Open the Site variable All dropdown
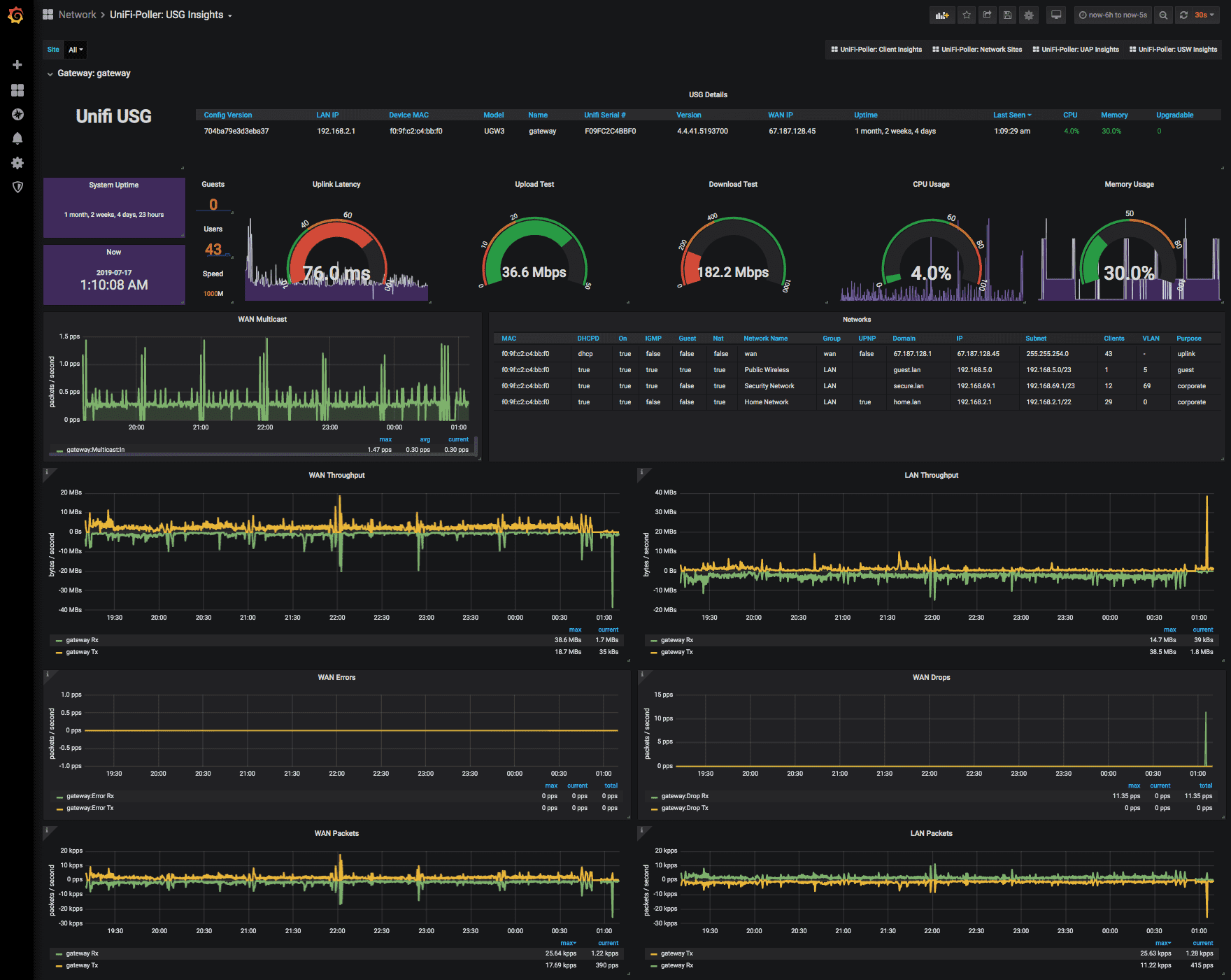This screenshot has width=1231, height=980. click(x=76, y=50)
